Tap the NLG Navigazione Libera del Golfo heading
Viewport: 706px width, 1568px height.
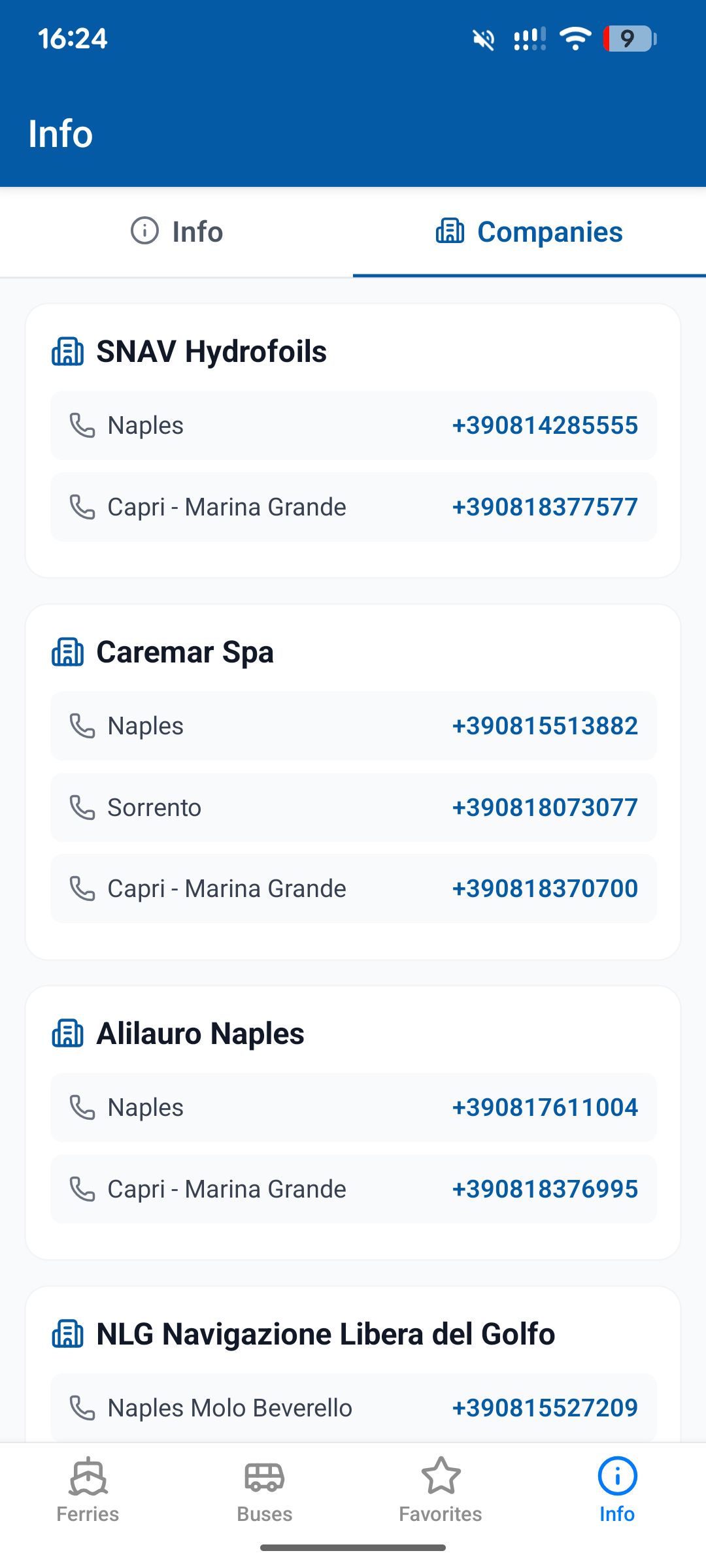[x=326, y=1334]
